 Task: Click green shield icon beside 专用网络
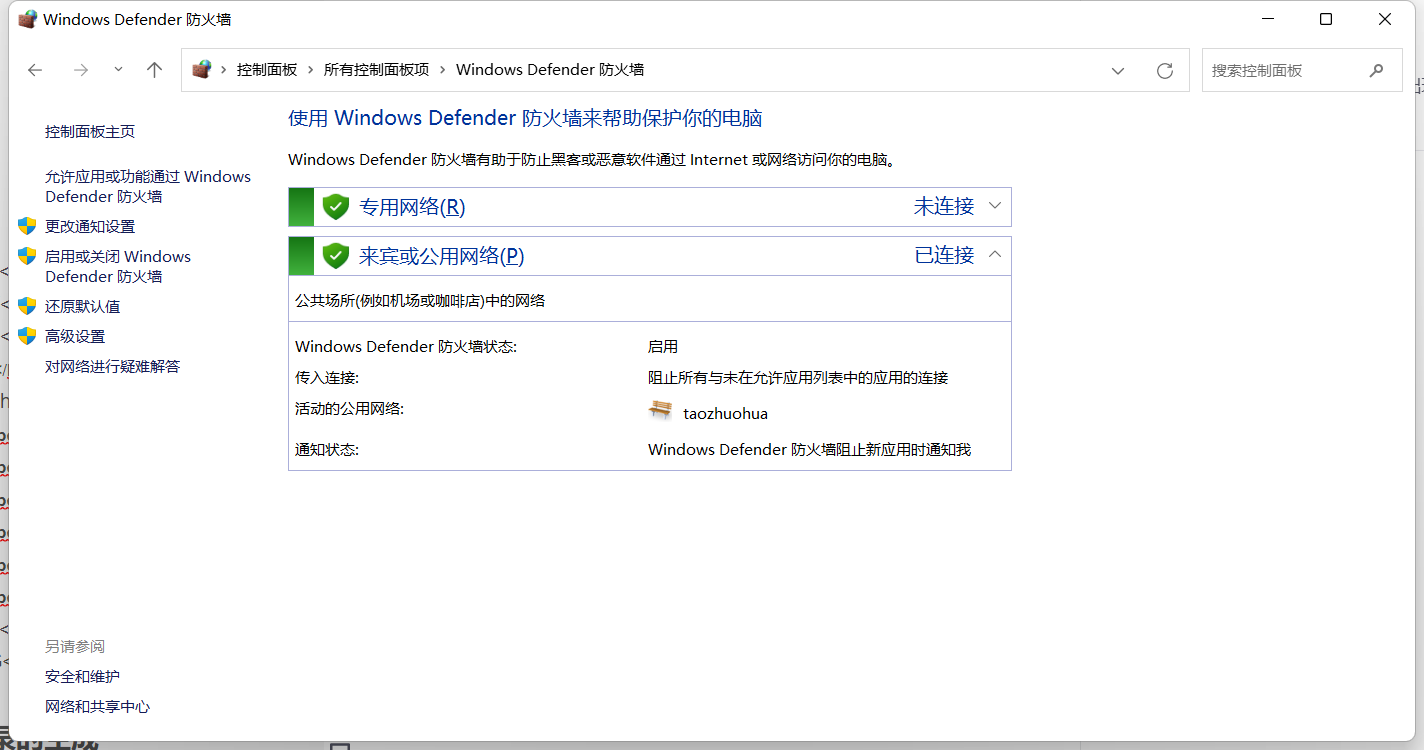336,207
